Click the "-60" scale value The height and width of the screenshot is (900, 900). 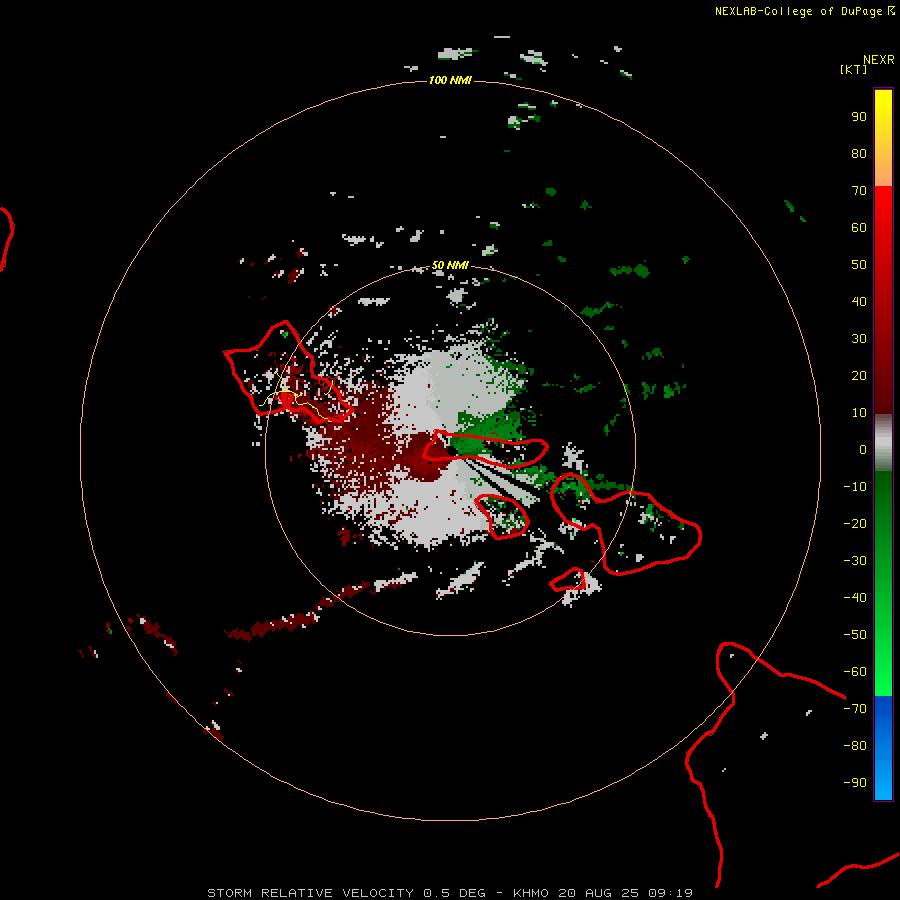(855, 672)
